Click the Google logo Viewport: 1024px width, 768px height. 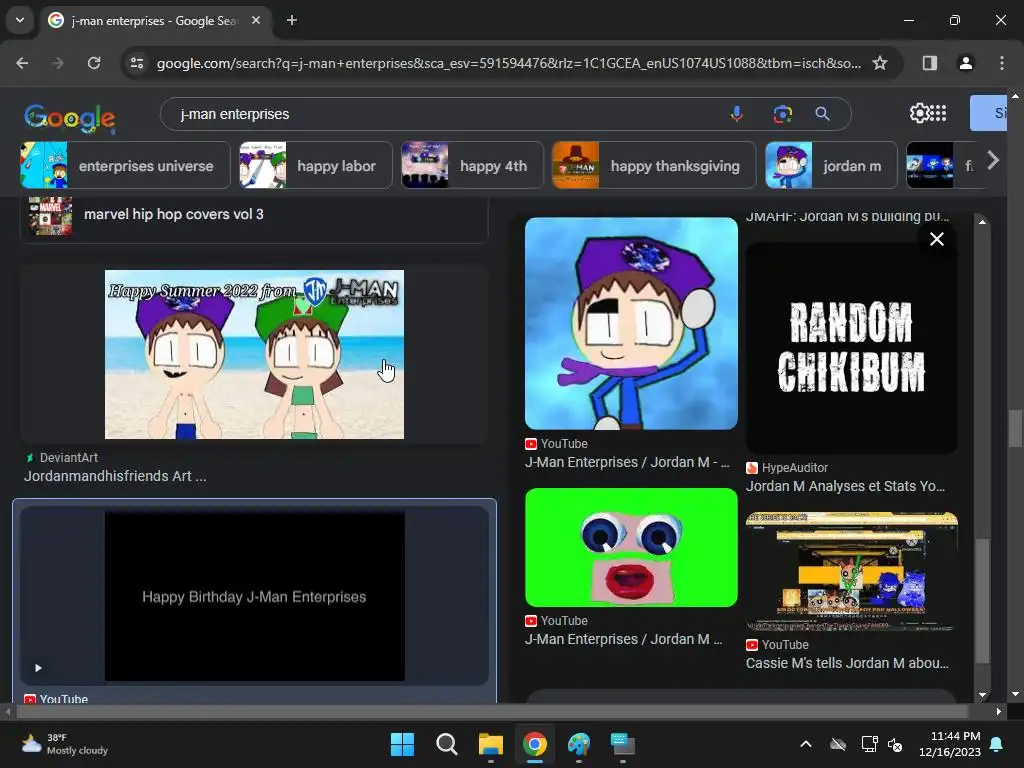click(70, 118)
